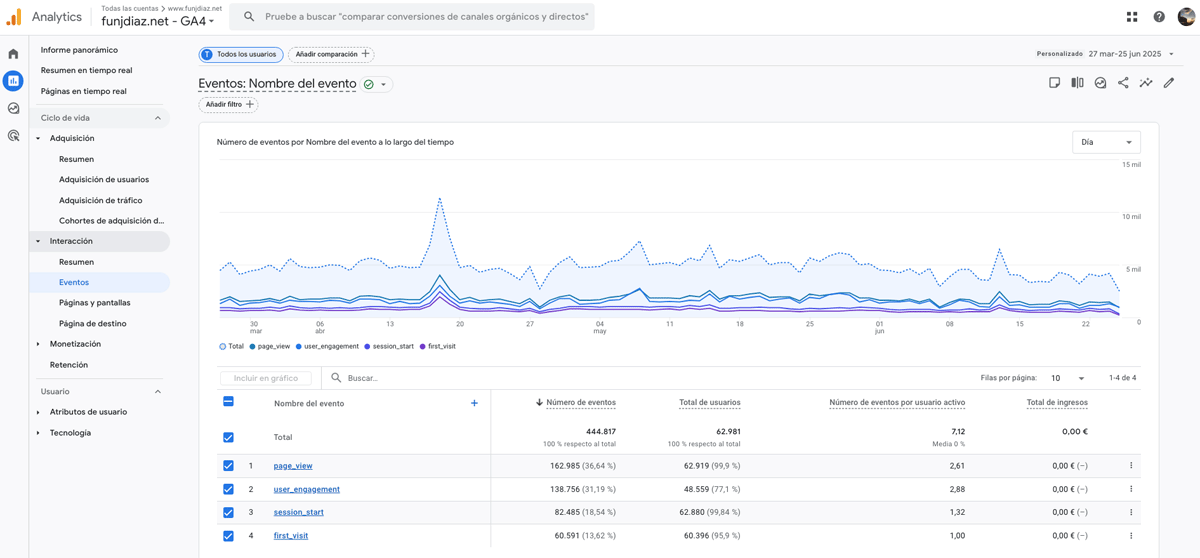Open the annotations note icon

[x=1054, y=83]
